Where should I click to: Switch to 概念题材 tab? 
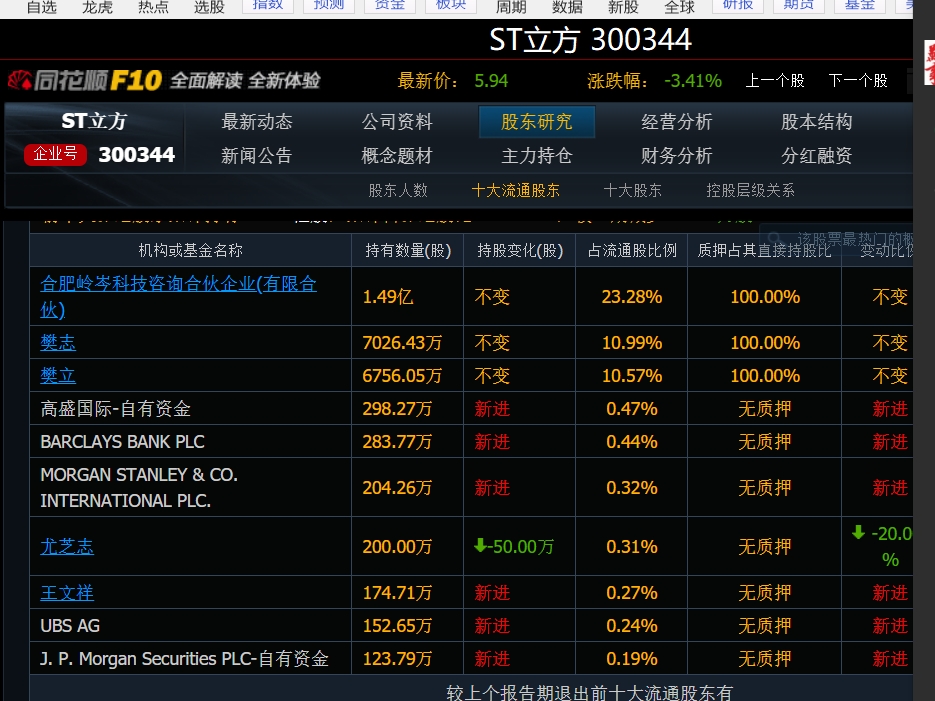pyautogui.click(x=397, y=156)
